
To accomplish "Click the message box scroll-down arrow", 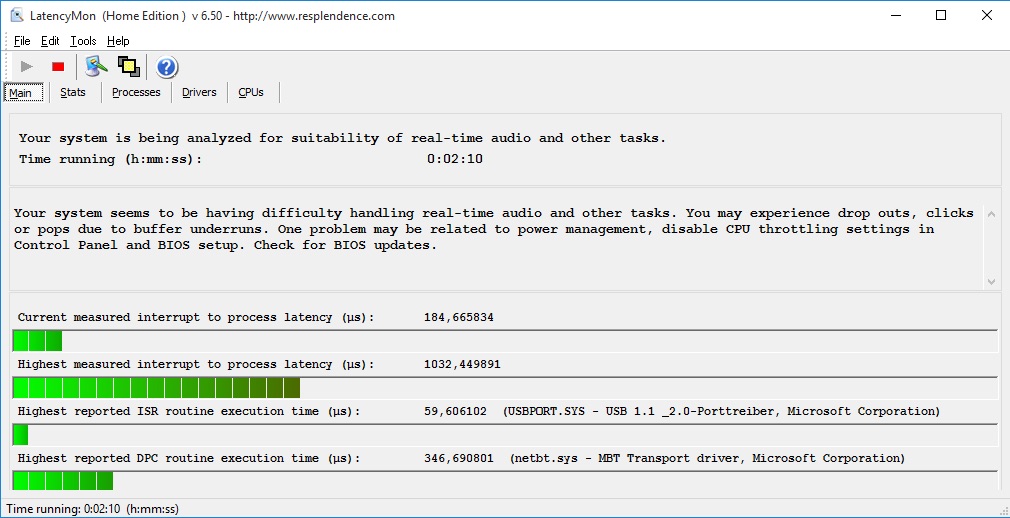I will pyautogui.click(x=991, y=282).
